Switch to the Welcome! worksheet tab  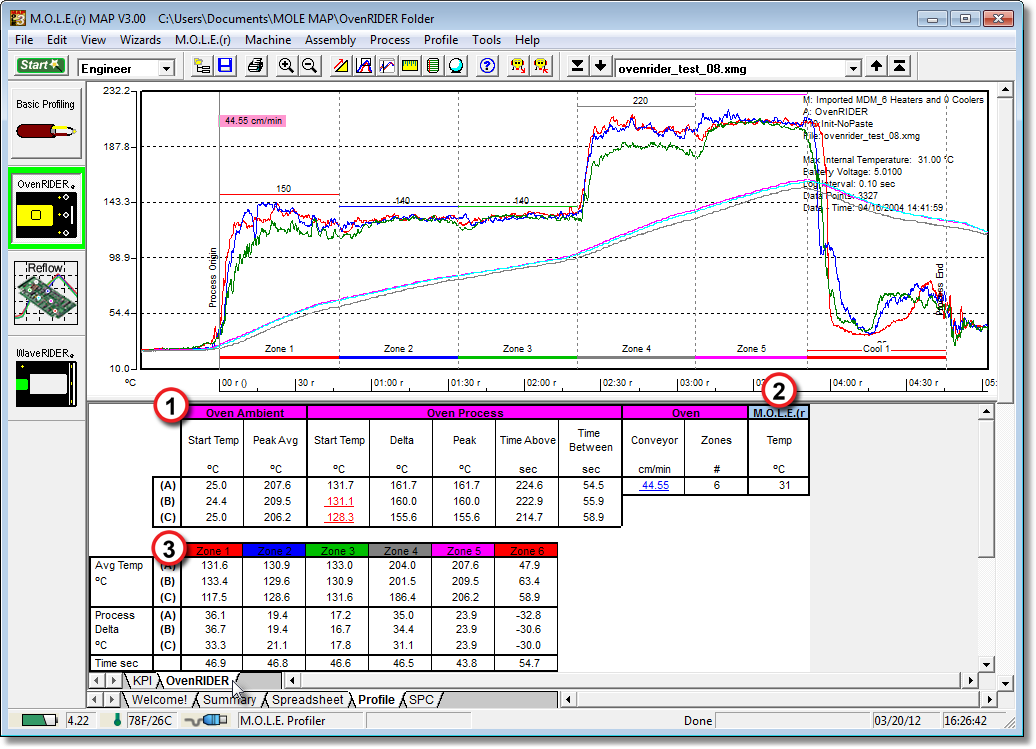click(x=159, y=699)
